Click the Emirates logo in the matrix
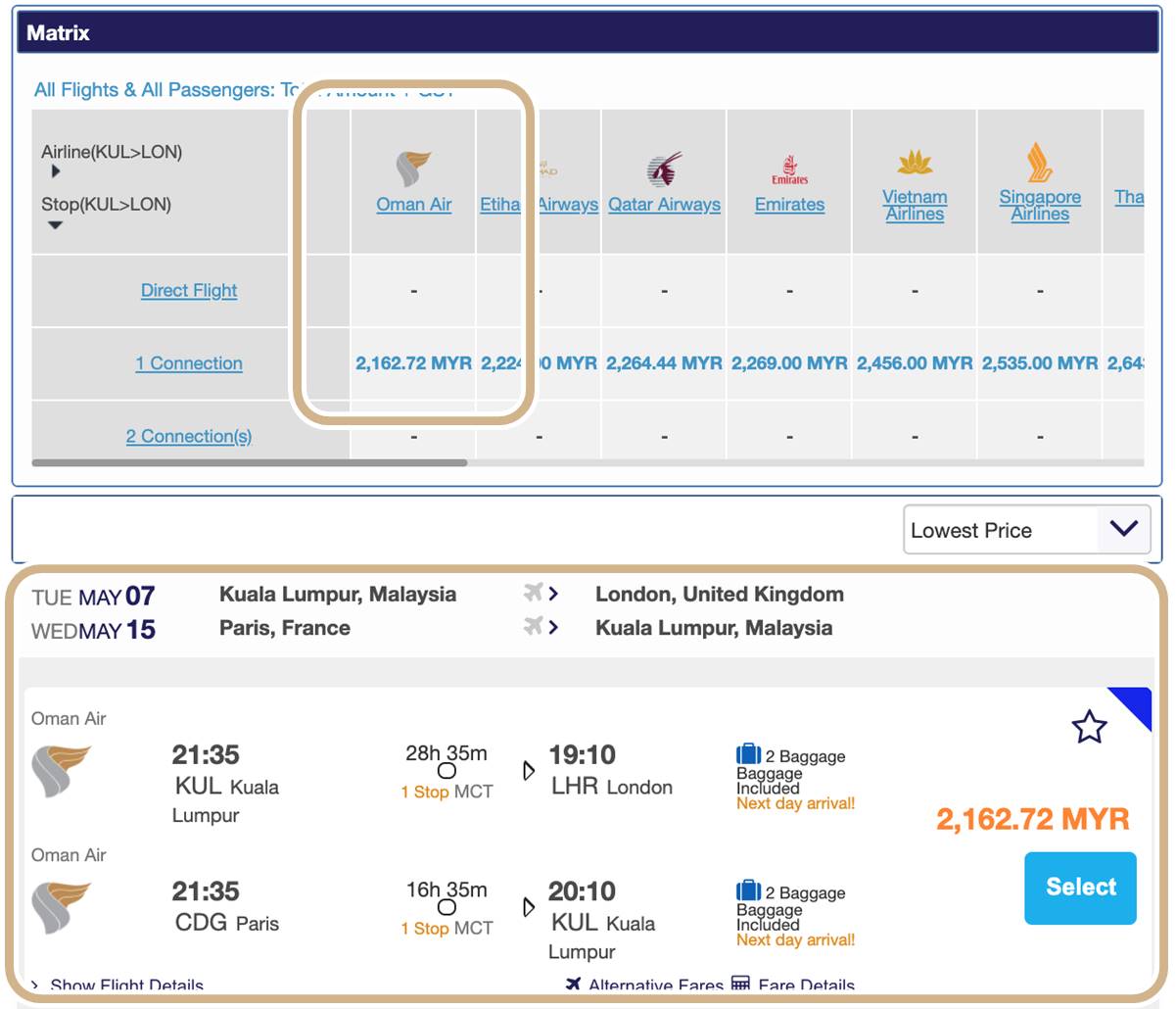Viewport: 1176px width, 1009px height. tap(789, 168)
